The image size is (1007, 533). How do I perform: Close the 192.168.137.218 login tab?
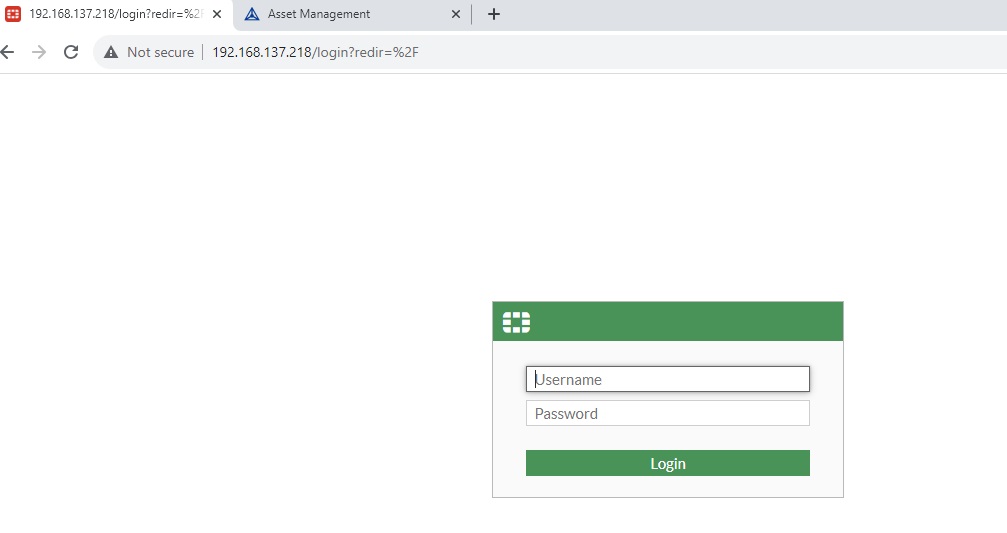tap(217, 14)
